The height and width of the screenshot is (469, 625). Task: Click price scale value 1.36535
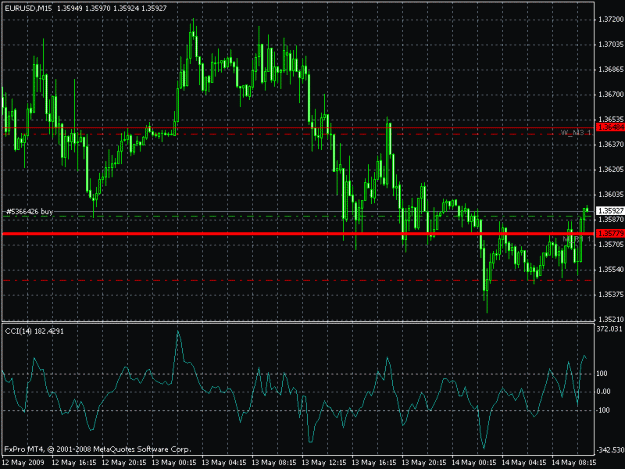tap(611, 119)
